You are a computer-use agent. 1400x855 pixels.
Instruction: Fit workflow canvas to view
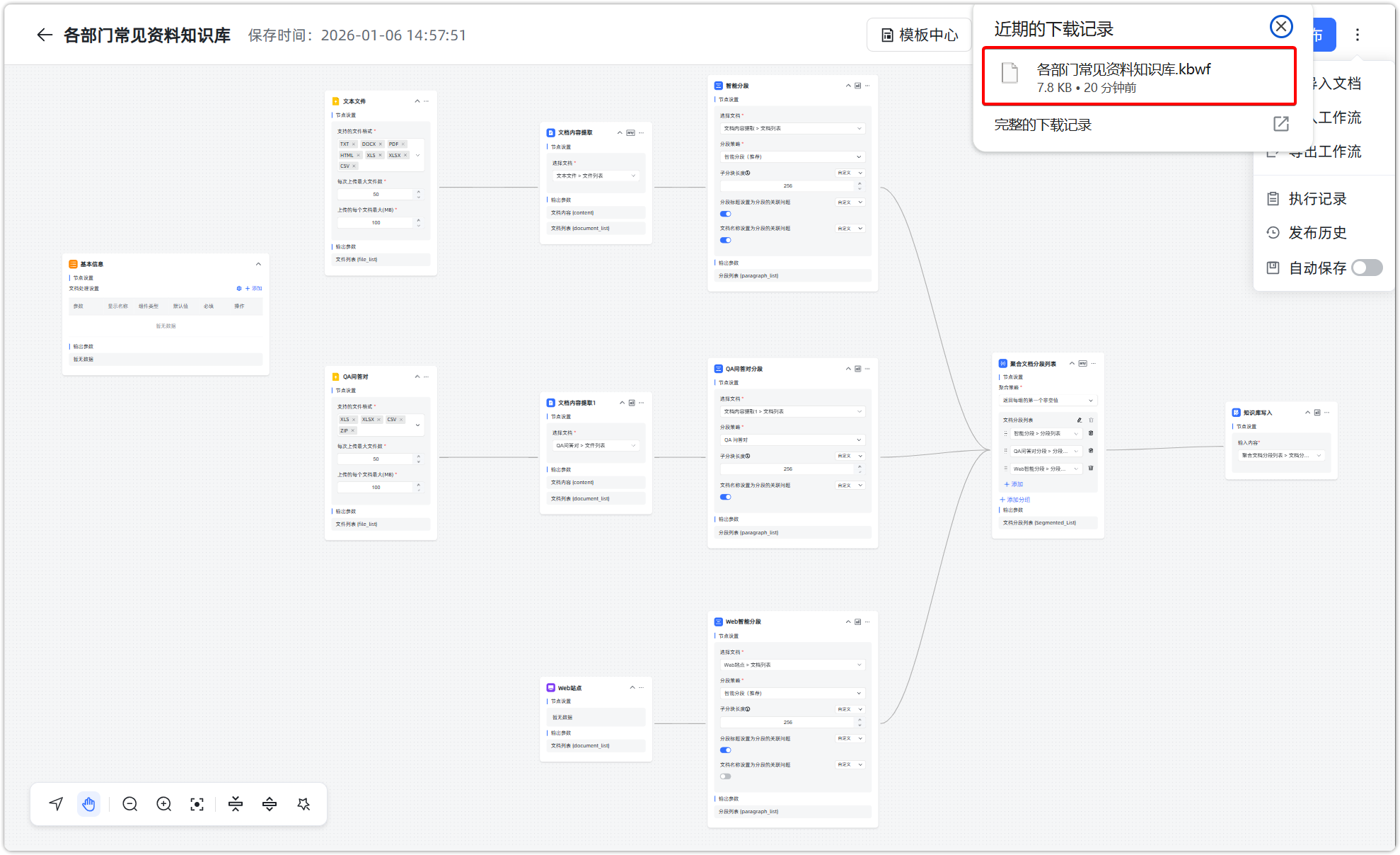point(197,804)
